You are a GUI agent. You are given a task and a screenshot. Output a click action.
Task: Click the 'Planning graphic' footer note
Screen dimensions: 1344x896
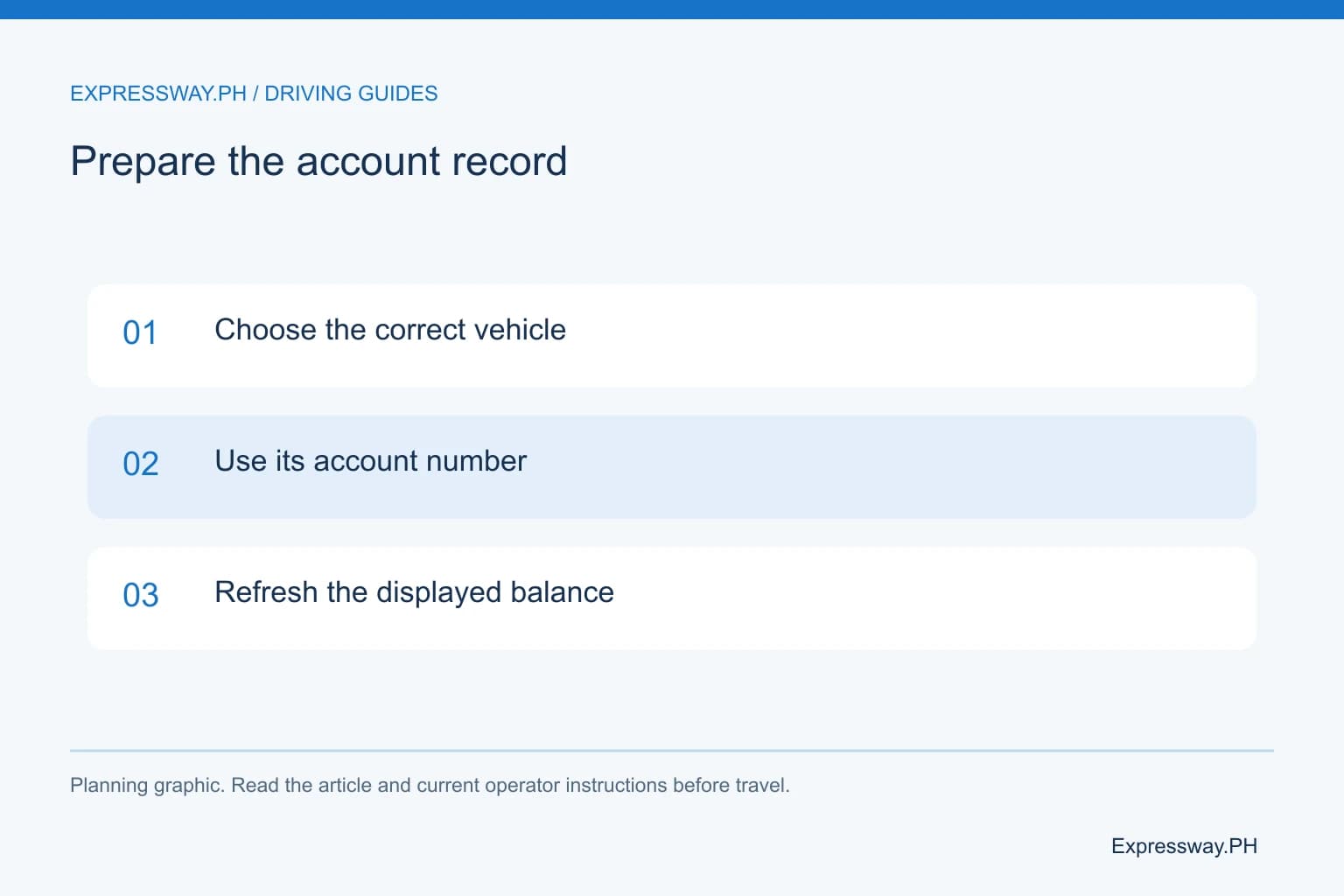(x=430, y=785)
